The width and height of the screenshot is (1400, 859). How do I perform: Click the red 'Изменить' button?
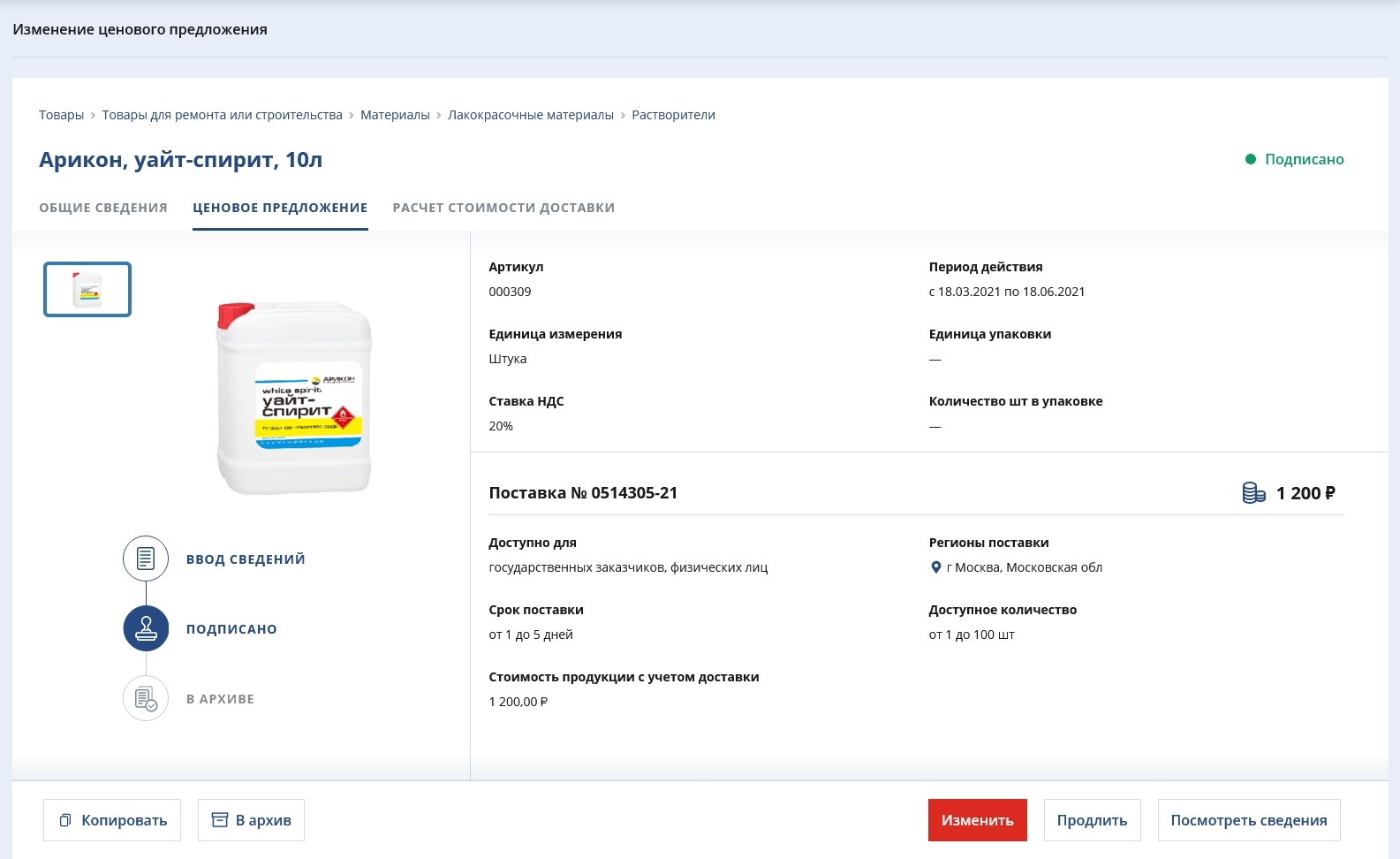coord(977,820)
